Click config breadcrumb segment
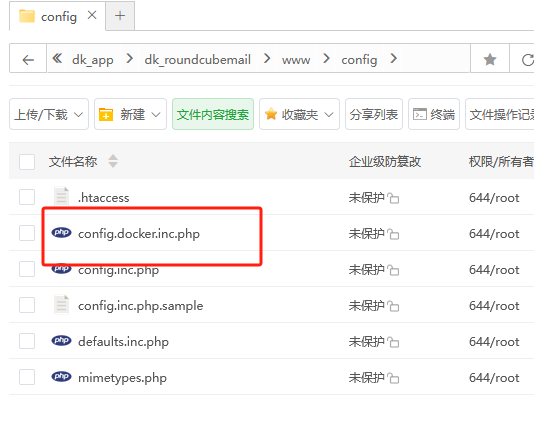Viewport: 534px width, 443px height. click(359, 60)
